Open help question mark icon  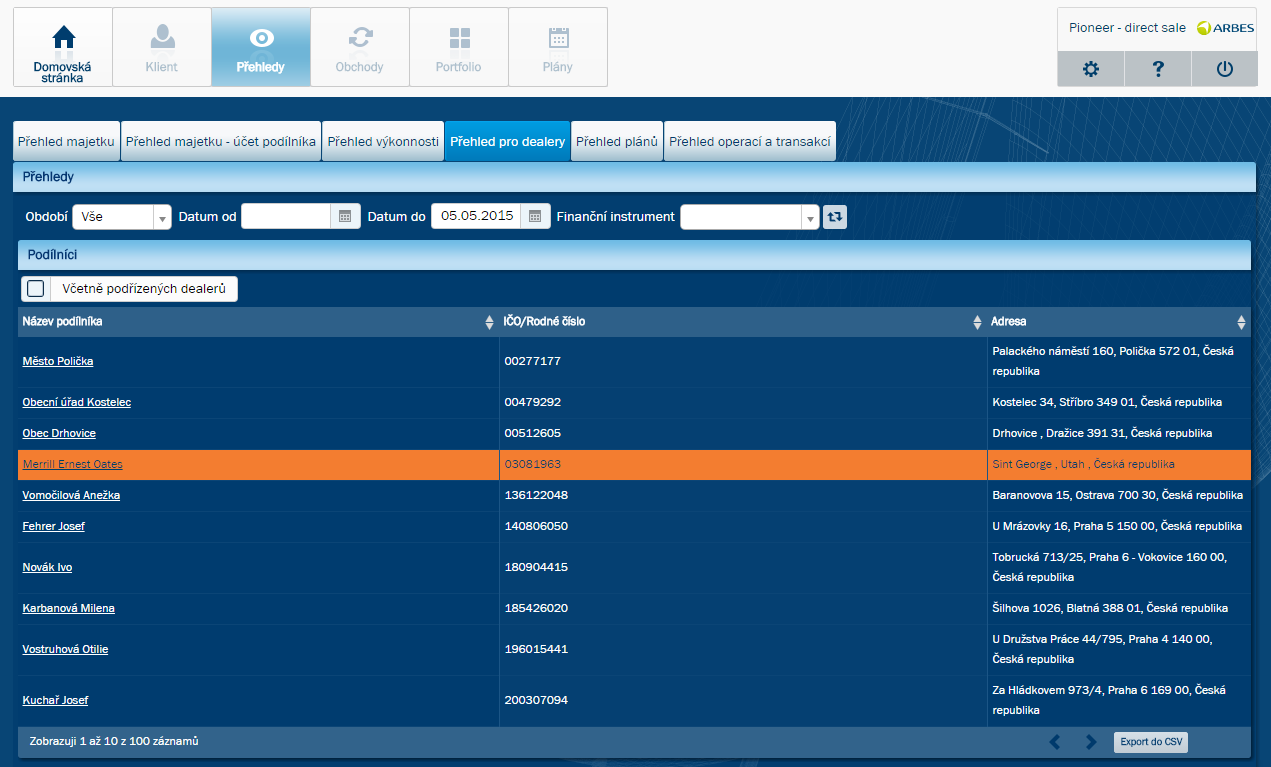coord(1158,69)
